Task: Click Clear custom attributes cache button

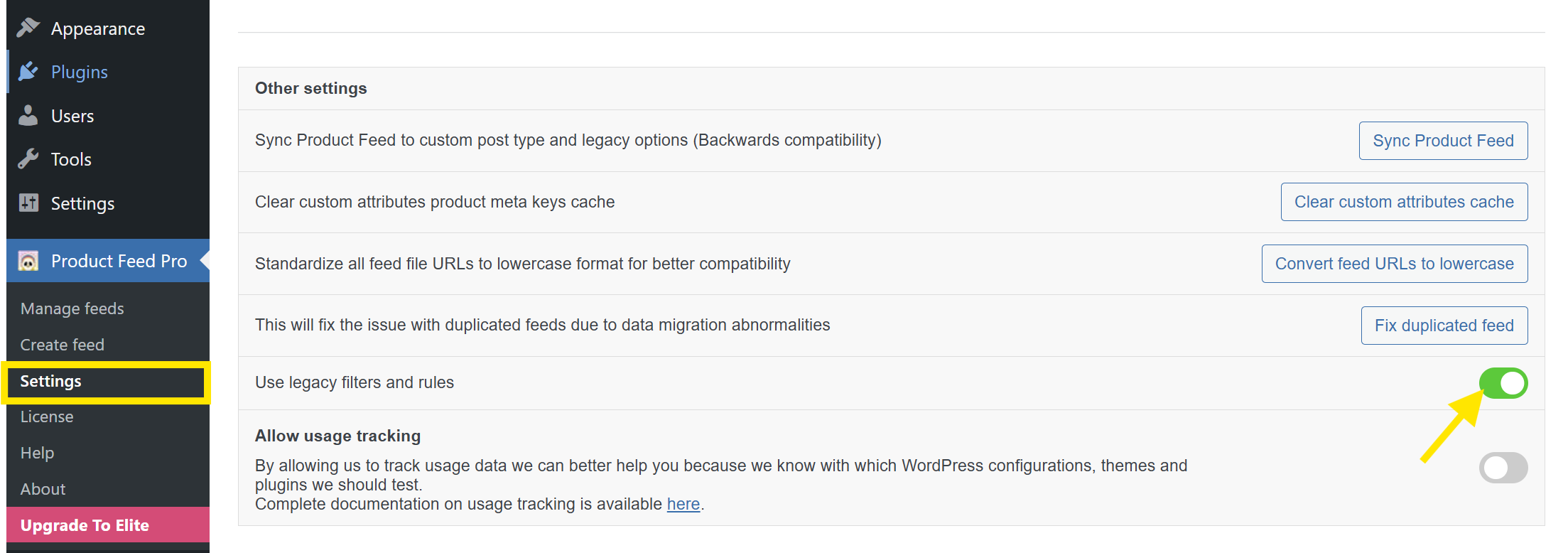Action: [x=1404, y=202]
